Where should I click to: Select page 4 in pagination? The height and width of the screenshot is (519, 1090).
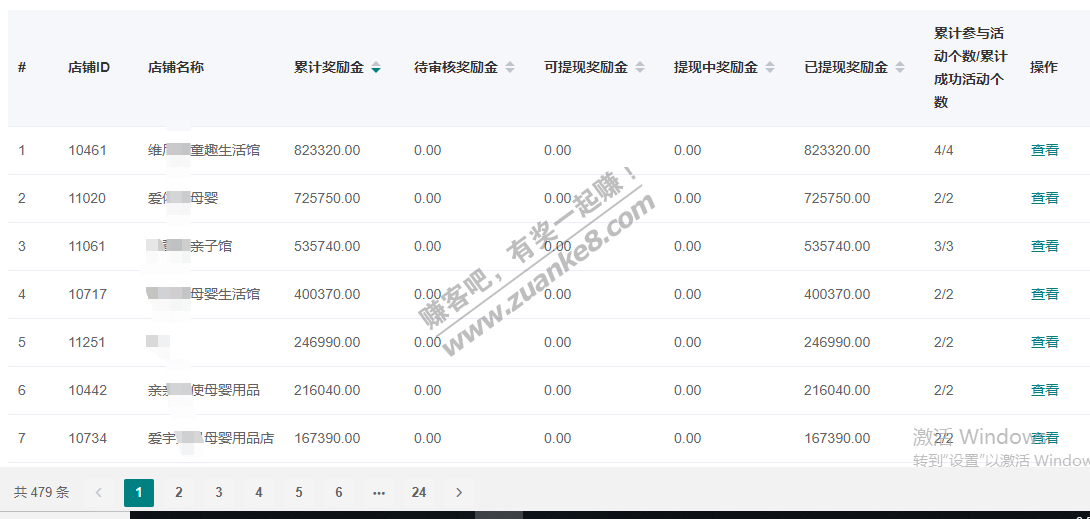point(259,492)
